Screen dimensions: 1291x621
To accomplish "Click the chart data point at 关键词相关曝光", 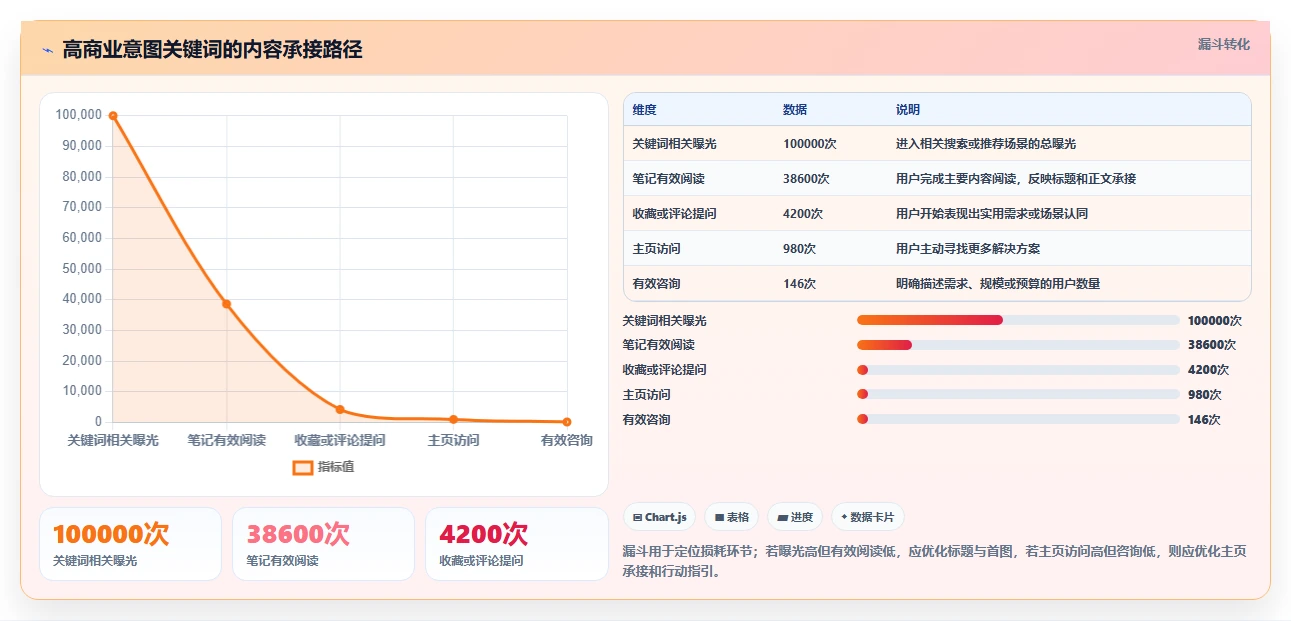I will tap(113, 116).
